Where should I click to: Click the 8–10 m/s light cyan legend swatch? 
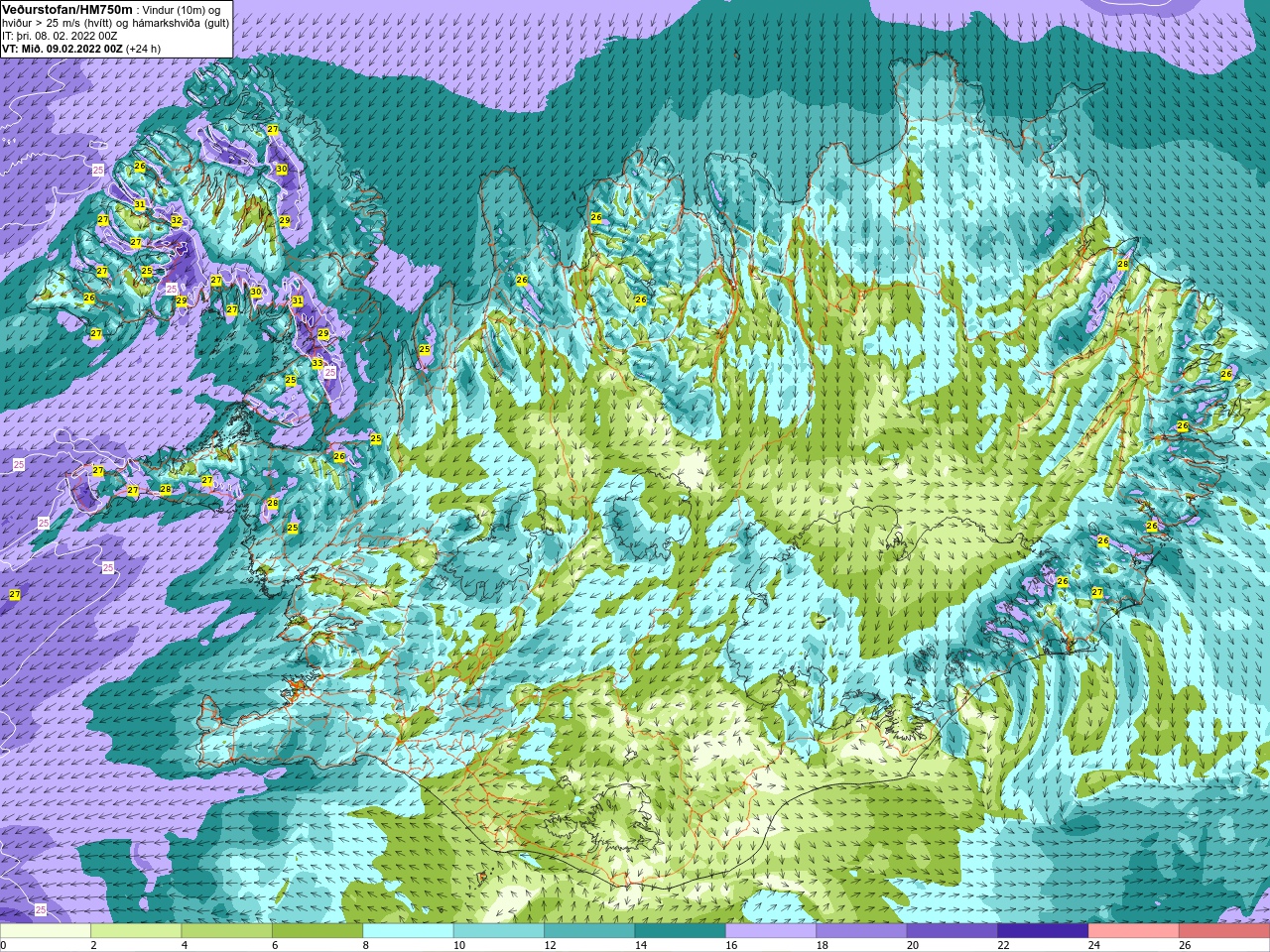(x=408, y=931)
